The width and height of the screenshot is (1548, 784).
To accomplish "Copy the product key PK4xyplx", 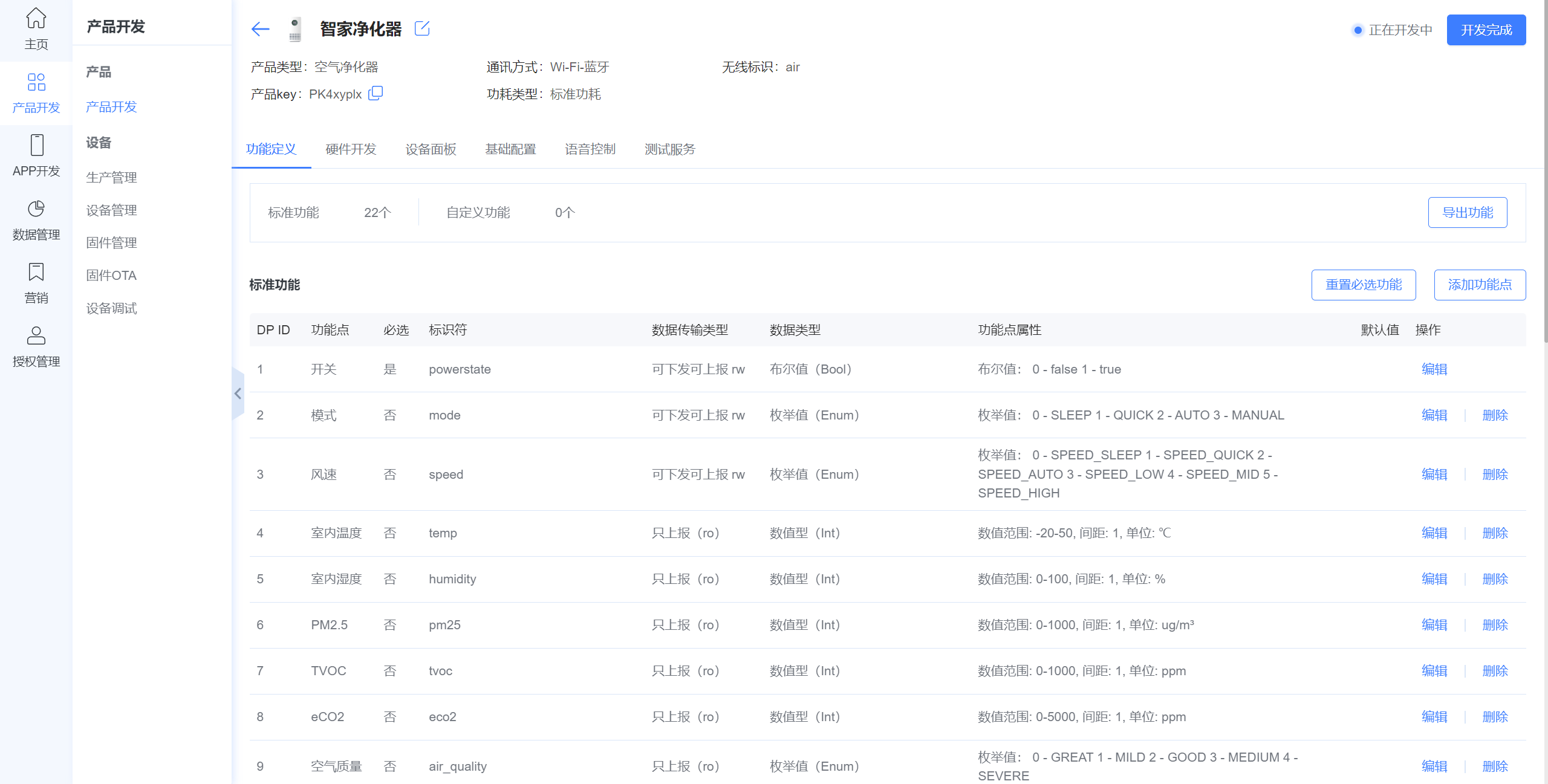I will tap(376, 93).
